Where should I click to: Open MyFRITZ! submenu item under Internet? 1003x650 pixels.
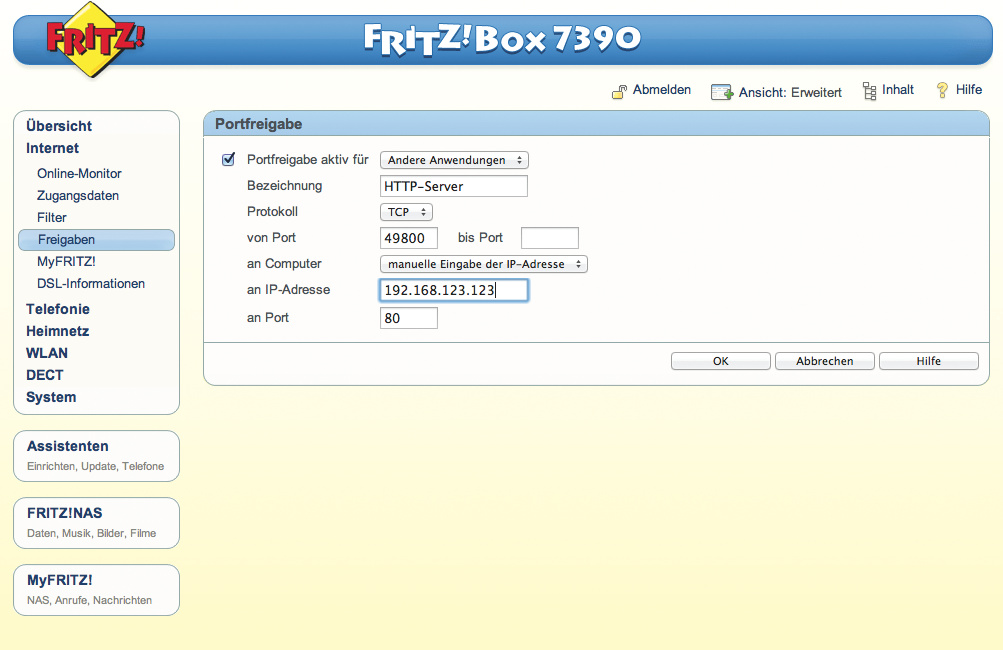(66, 262)
